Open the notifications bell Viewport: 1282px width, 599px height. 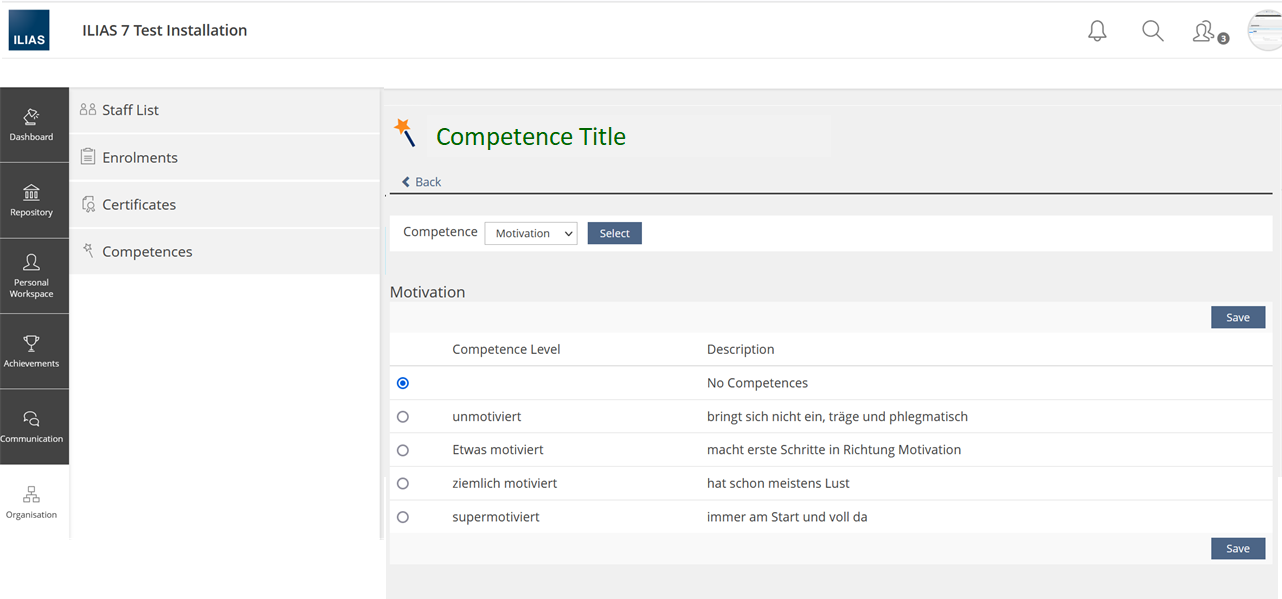coord(1097,31)
